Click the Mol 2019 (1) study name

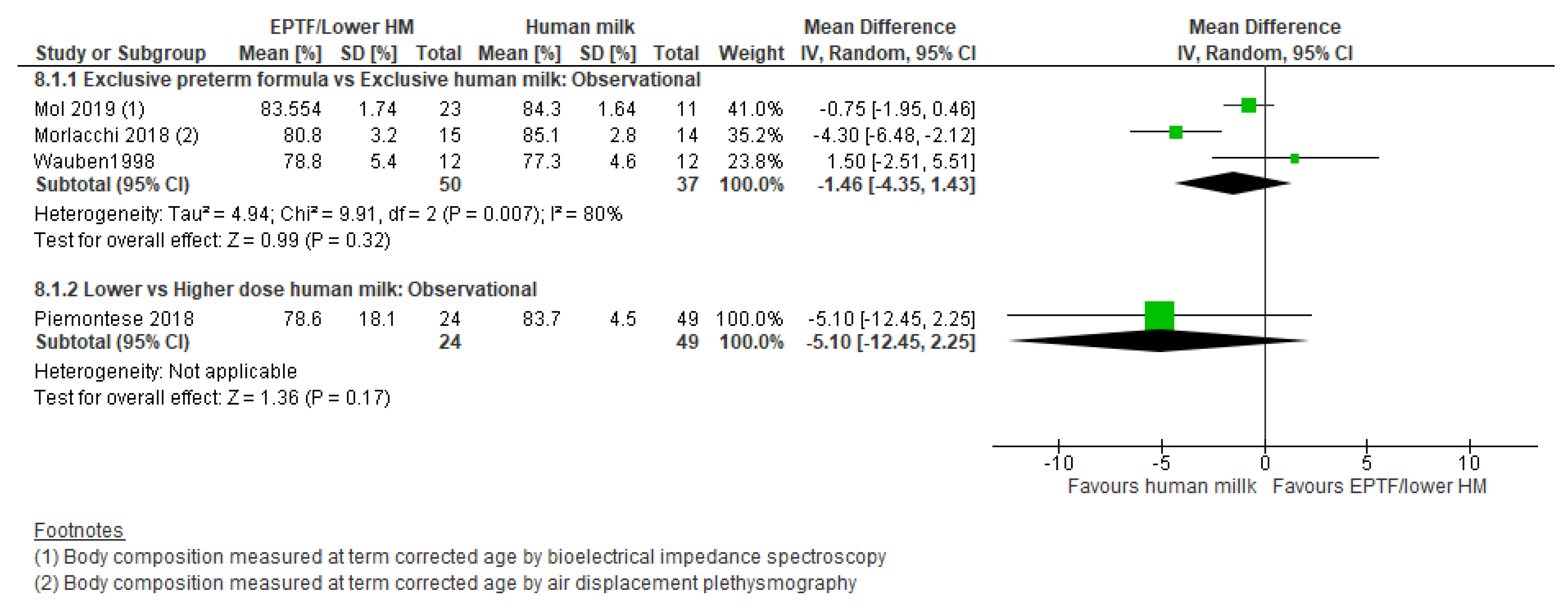pos(90,109)
